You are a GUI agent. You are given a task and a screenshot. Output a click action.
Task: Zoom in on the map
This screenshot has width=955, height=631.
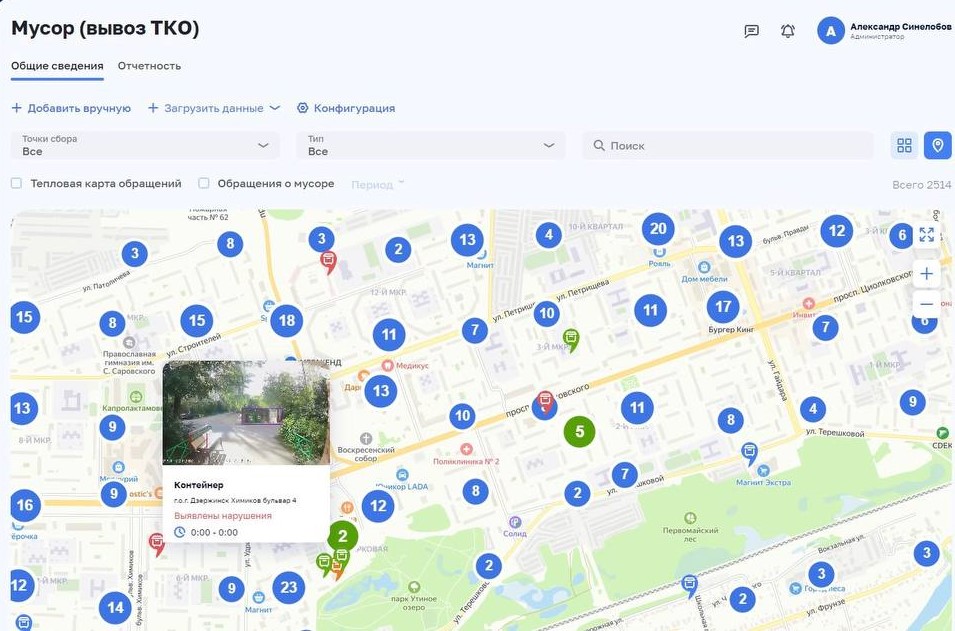point(927,273)
